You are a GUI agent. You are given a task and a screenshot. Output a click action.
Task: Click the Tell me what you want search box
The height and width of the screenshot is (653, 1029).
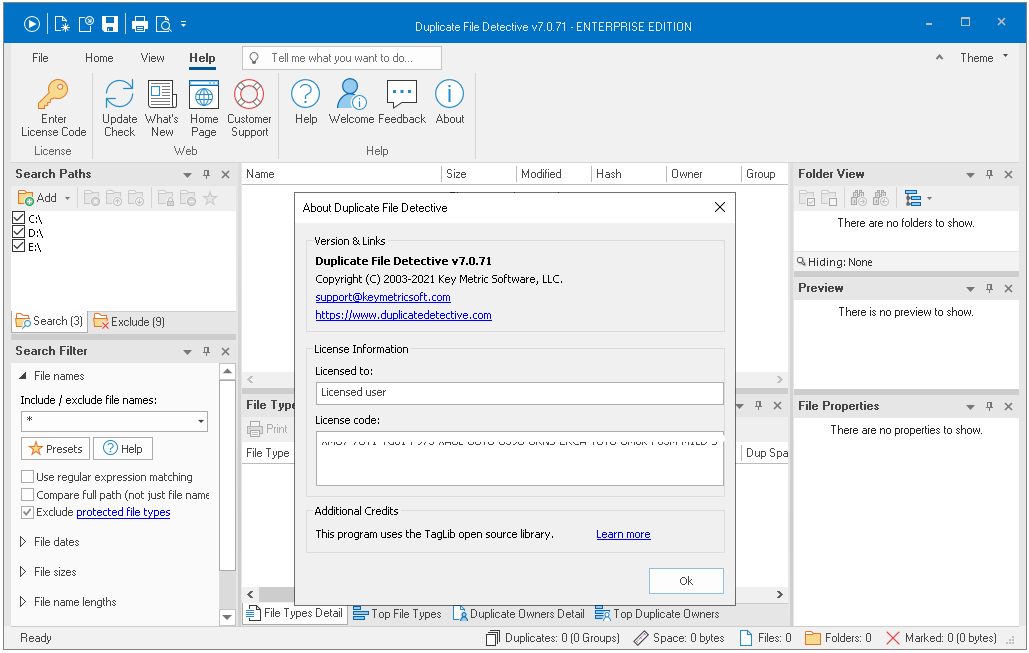[342, 58]
